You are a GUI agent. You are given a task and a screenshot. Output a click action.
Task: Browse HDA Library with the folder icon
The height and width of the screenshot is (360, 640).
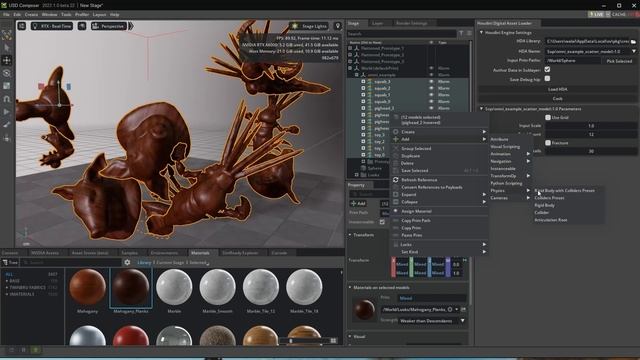633,42
